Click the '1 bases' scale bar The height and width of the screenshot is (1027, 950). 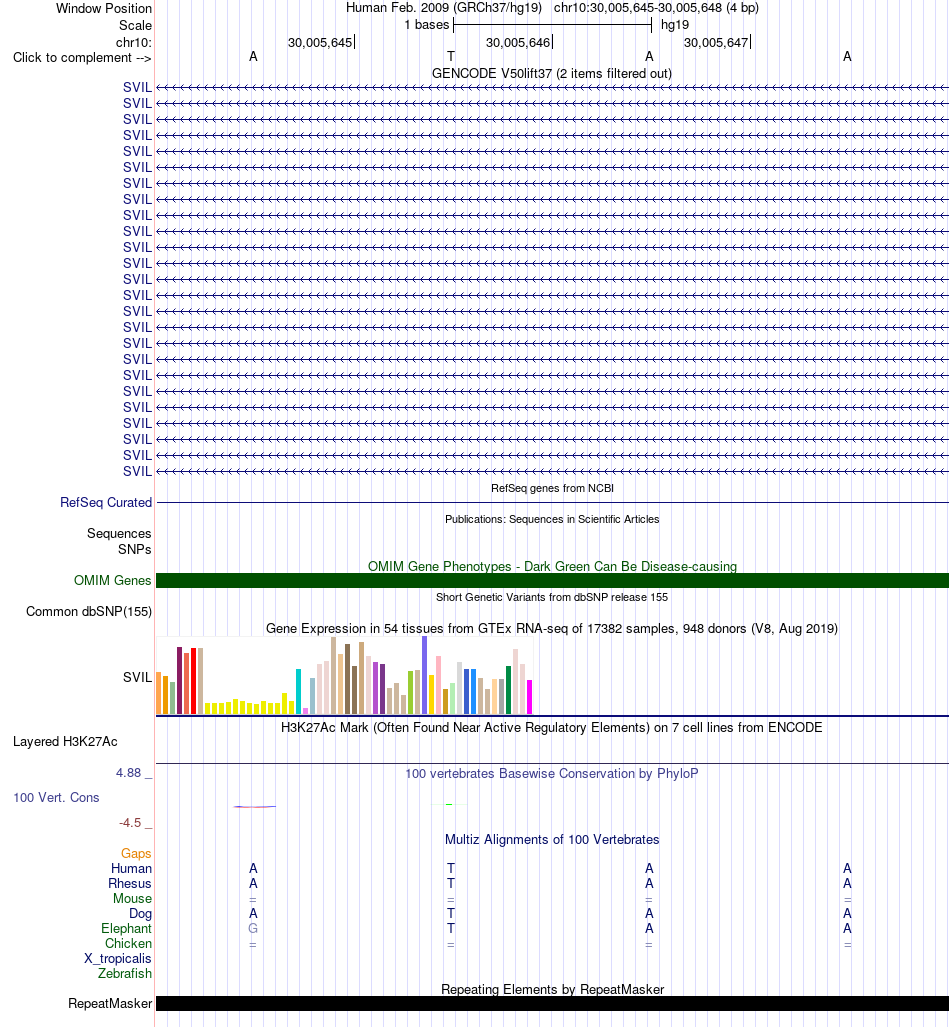click(x=552, y=25)
